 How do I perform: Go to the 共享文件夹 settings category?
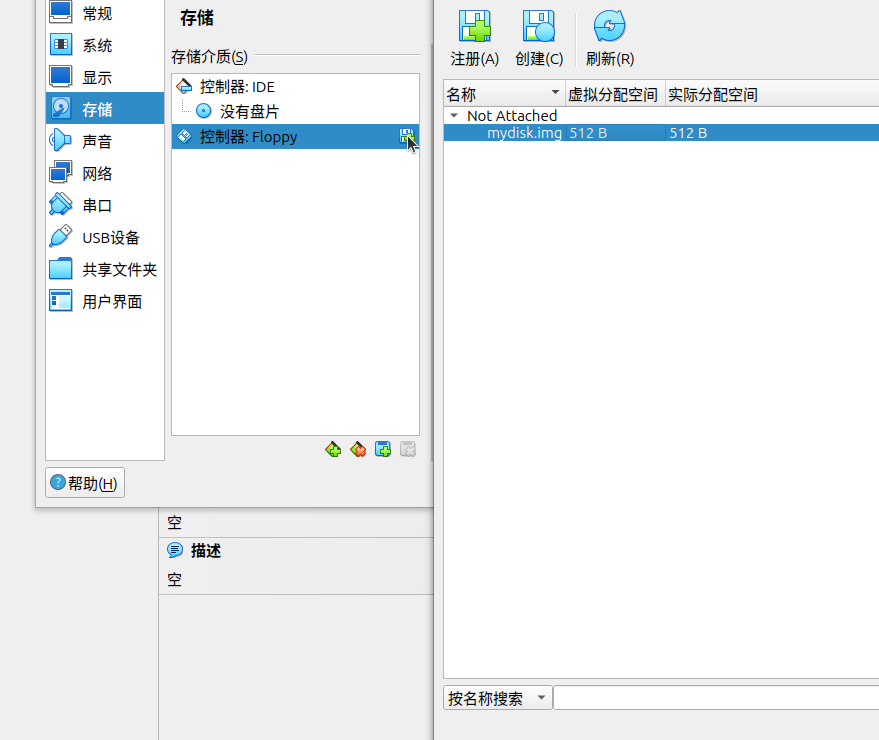pos(119,270)
